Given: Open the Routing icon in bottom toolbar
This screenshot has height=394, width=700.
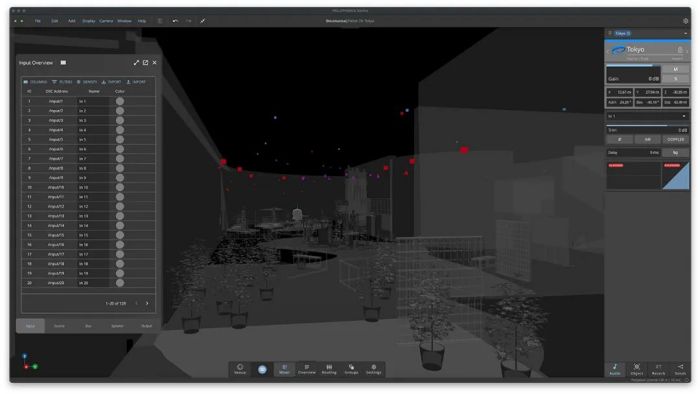Looking at the screenshot, I should (329, 369).
